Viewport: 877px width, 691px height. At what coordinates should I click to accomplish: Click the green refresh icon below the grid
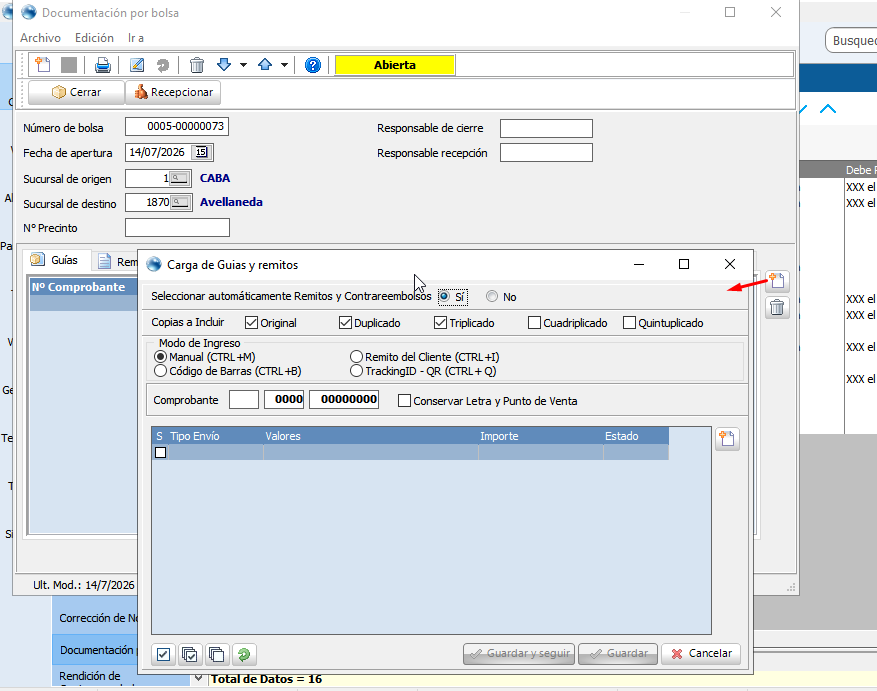pyautogui.click(x=244, y=654)
